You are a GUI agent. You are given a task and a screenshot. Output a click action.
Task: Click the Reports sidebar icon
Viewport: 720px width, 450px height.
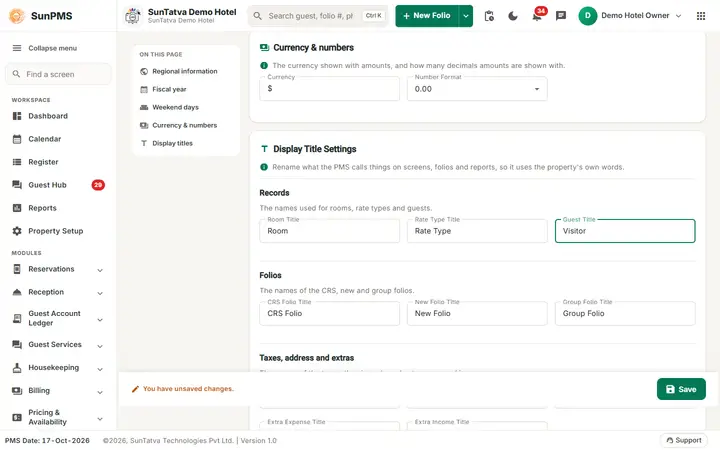point(17,208)
